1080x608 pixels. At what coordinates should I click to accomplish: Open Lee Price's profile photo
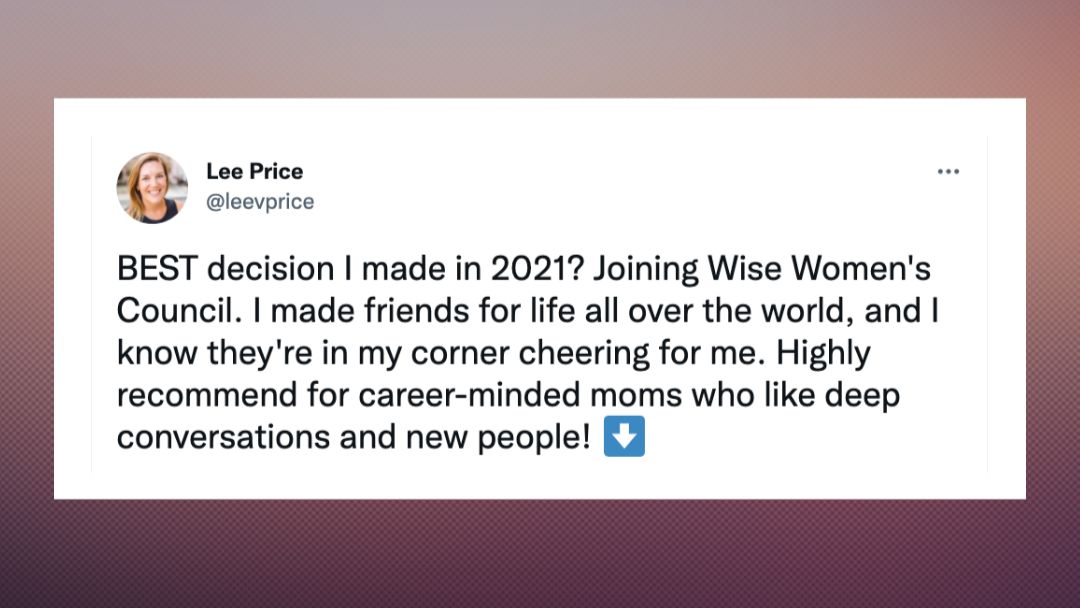coord(152,188)
